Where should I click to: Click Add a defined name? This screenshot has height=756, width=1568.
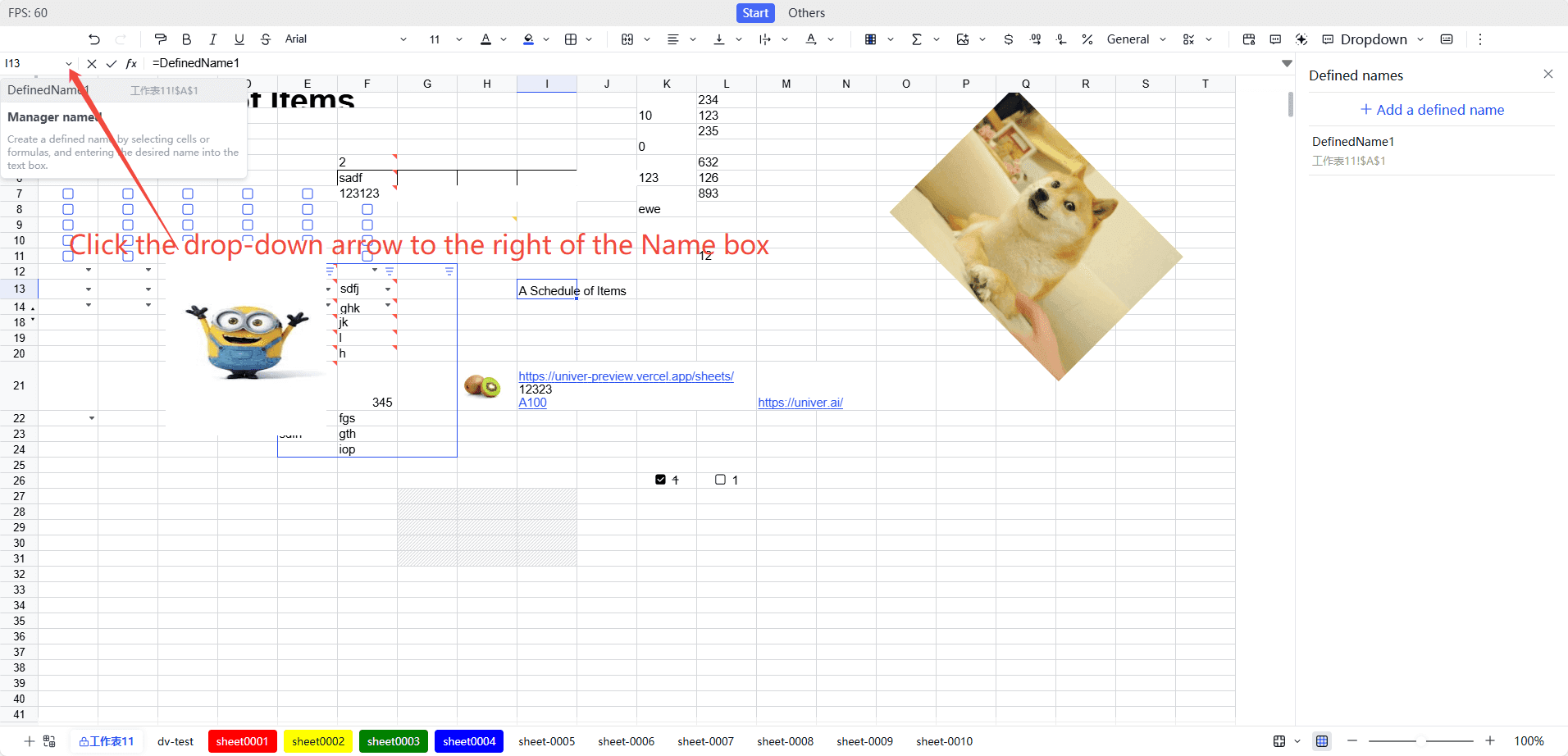(x=1432, y=110)
